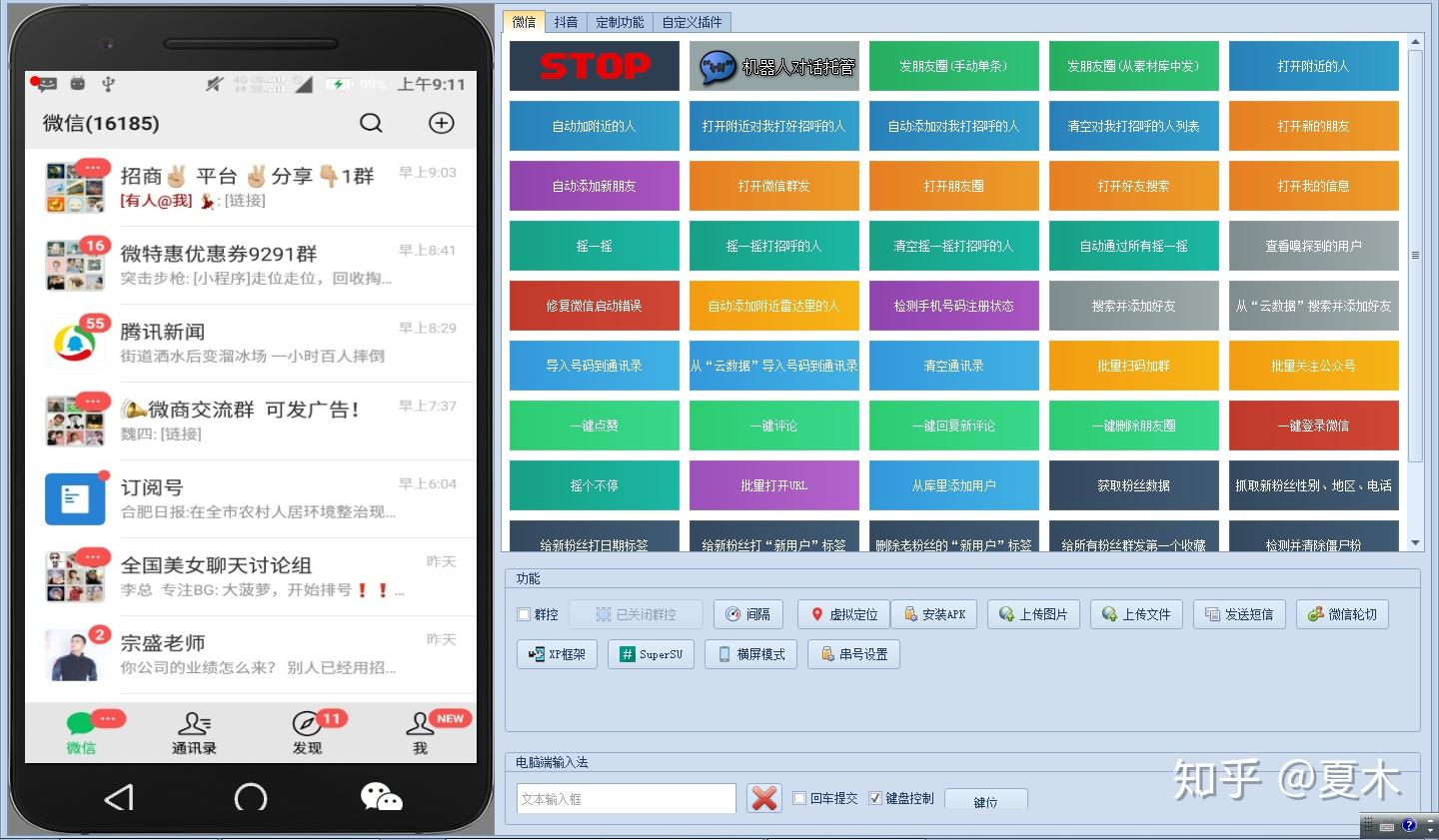This screenshot has height=840, width=1439.
Task: Click the XP框架 button
Action: coord(557,654)
